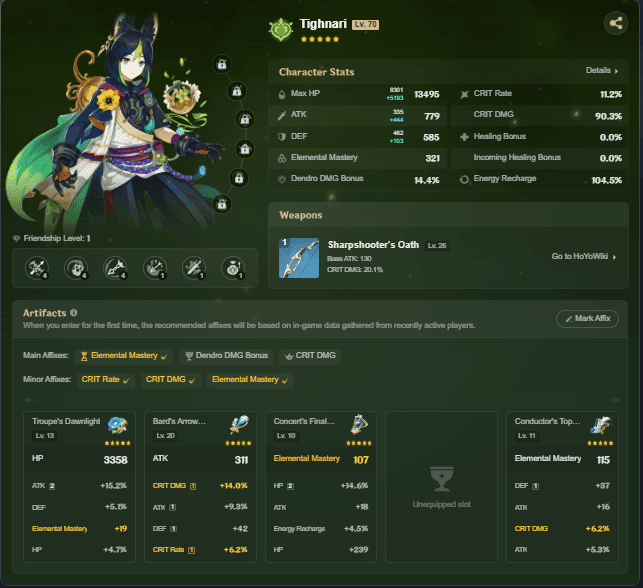643x588 pixels.
Task: Click the Conductor's Top hat artifact icon
Action: (x=601, y=425)
